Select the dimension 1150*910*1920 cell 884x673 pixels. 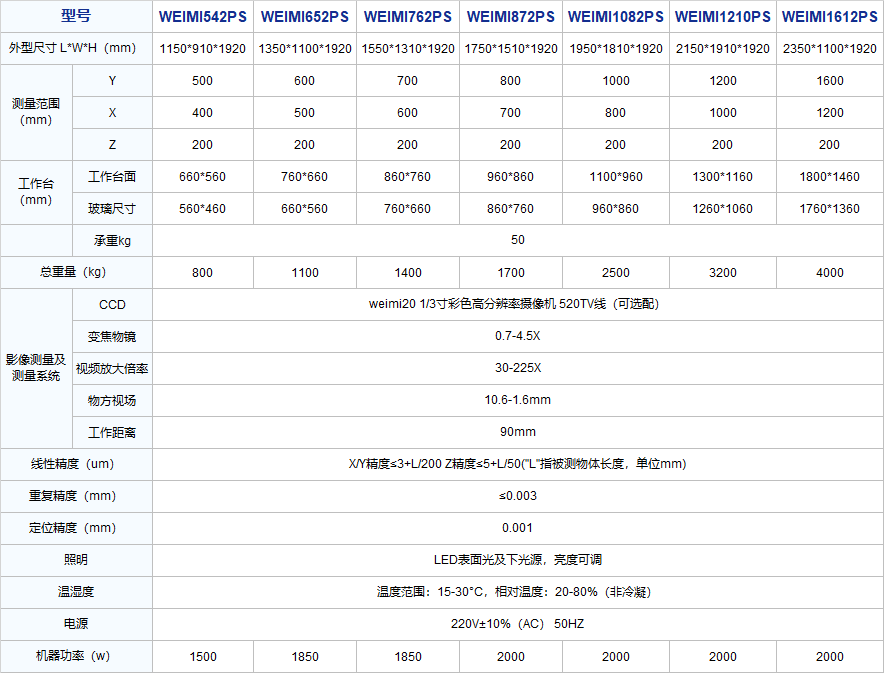point(202,49)
